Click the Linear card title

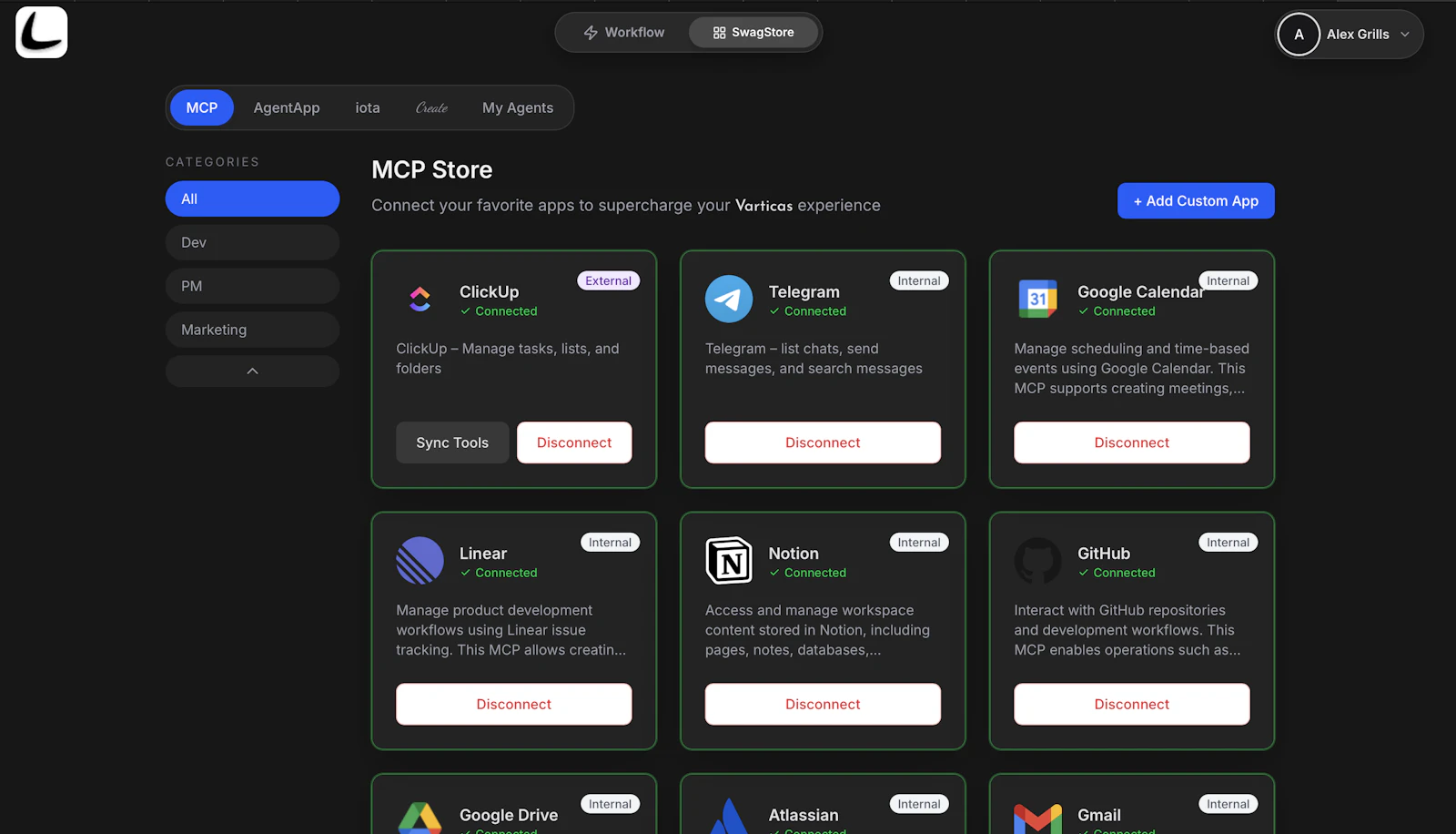[483, 554]
